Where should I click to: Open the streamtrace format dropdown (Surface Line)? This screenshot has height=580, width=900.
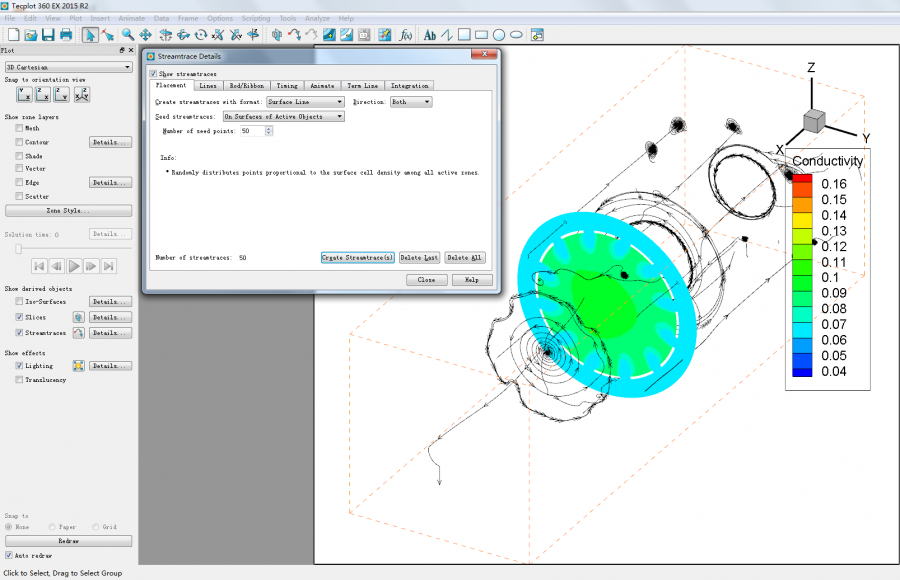pos(305,102)
